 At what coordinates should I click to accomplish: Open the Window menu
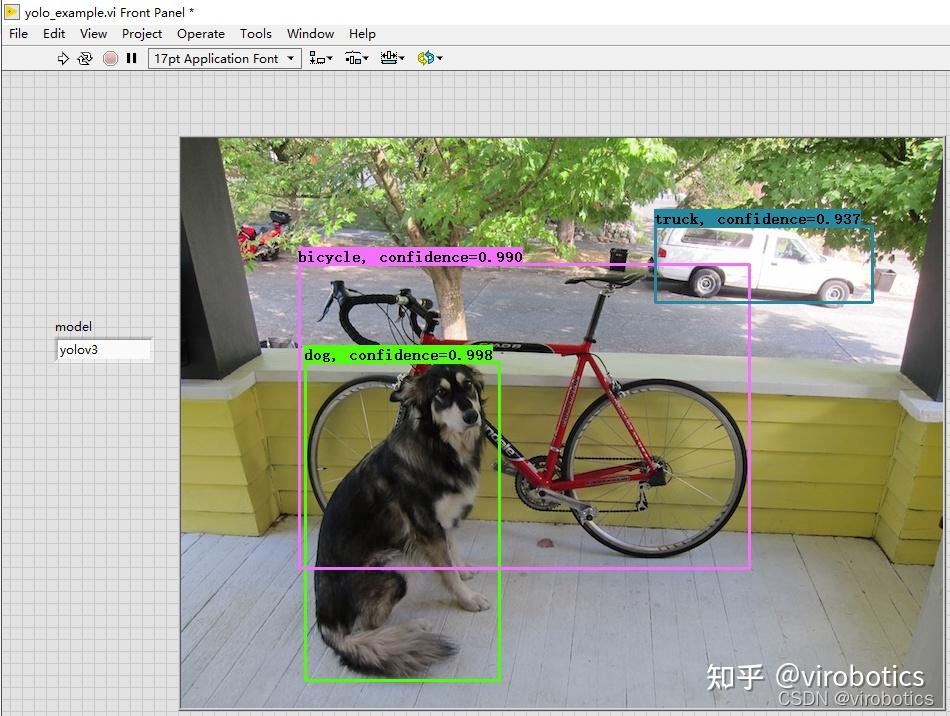pyautogui.click(x=310, y=33)
